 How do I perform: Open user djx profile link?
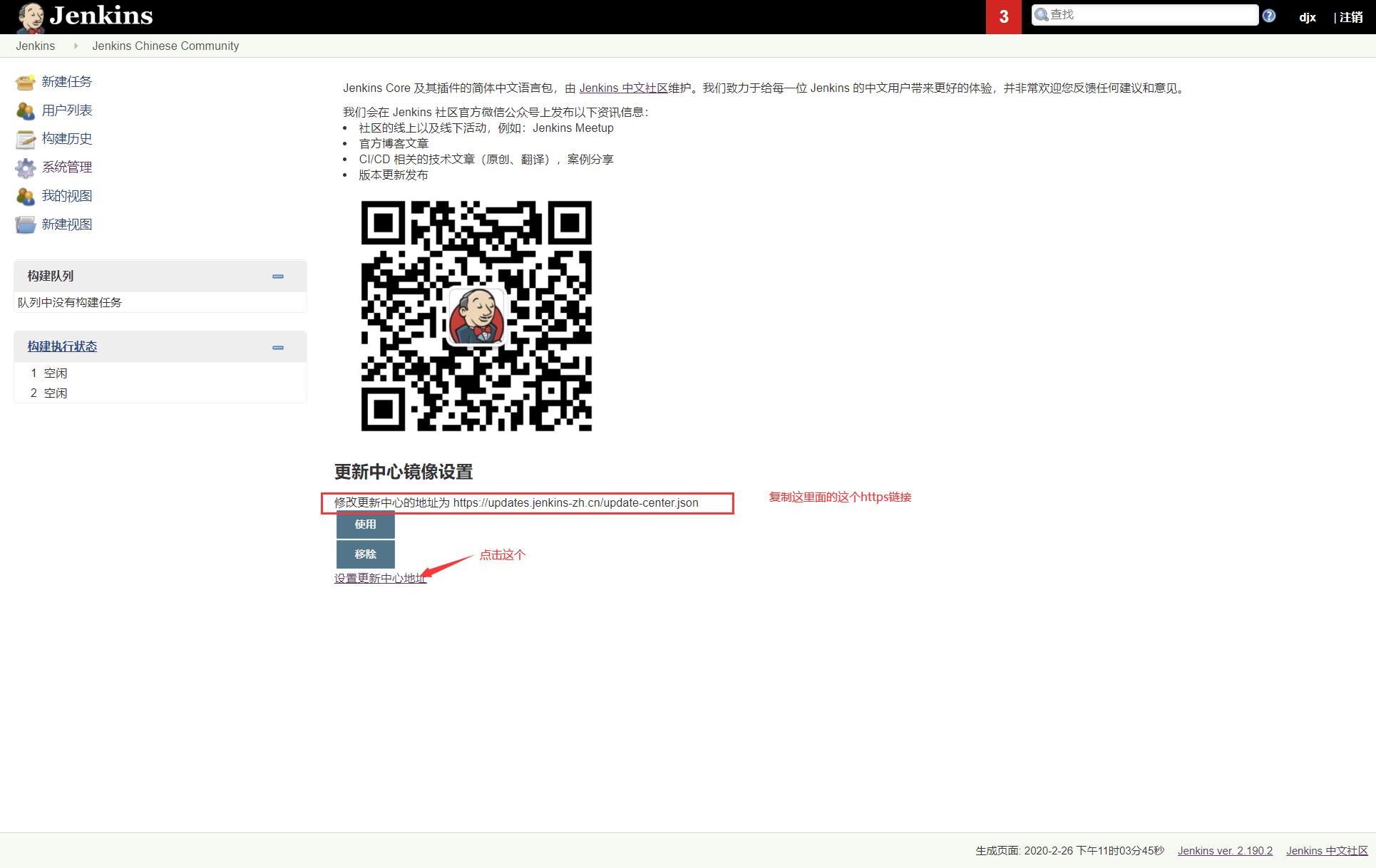pyautogui.click(x=1308, y=17)
